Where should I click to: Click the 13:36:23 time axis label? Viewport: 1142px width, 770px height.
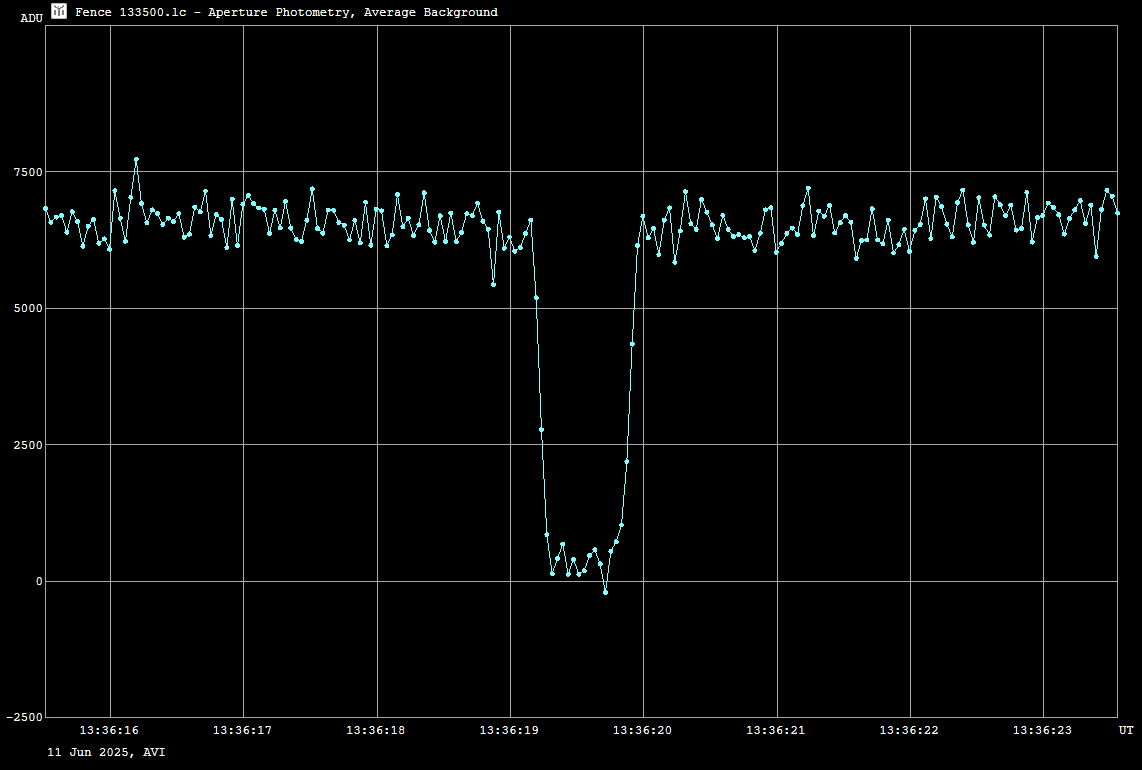point(1043,731)
